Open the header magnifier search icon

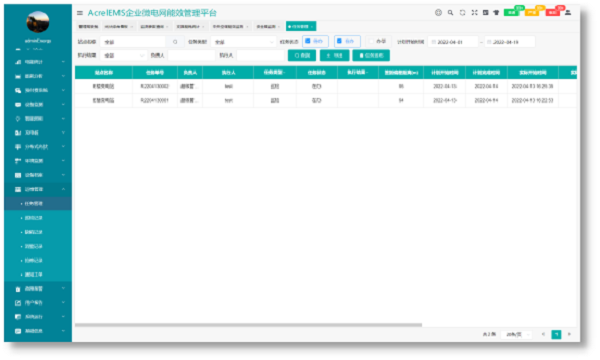450,13
